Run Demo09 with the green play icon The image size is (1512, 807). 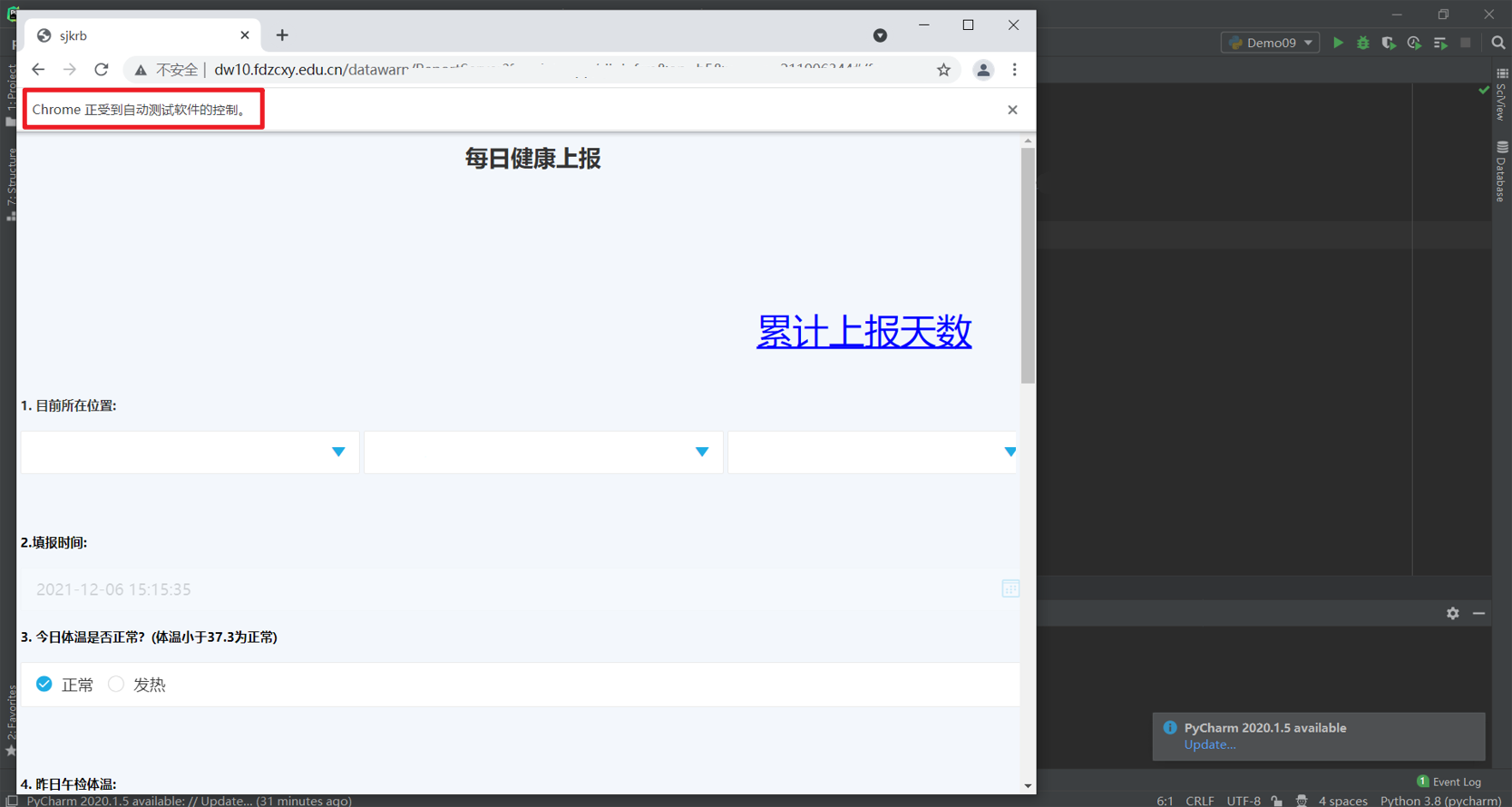tap(1338, 43)
